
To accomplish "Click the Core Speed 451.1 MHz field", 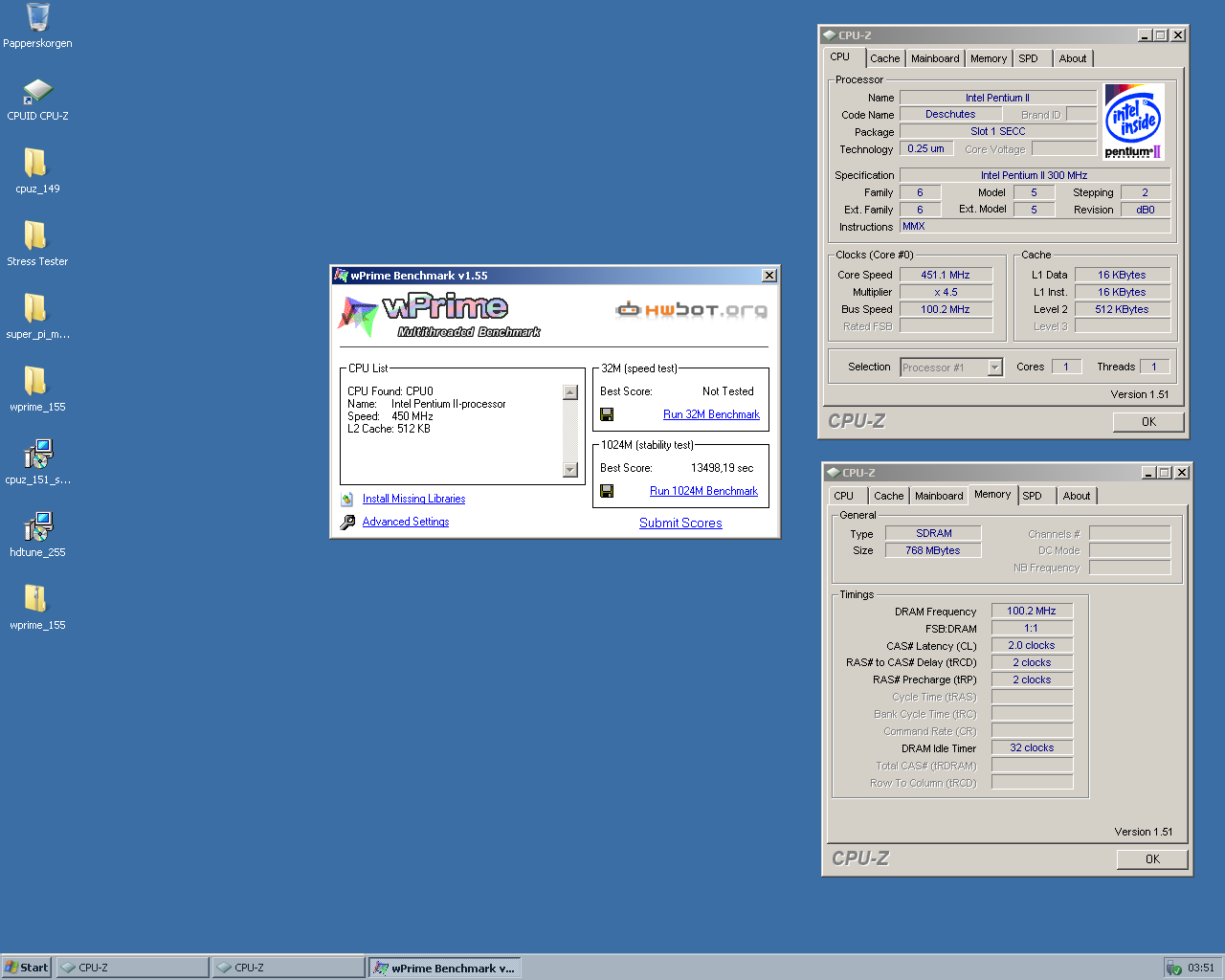I will click(x=946, y=275).
